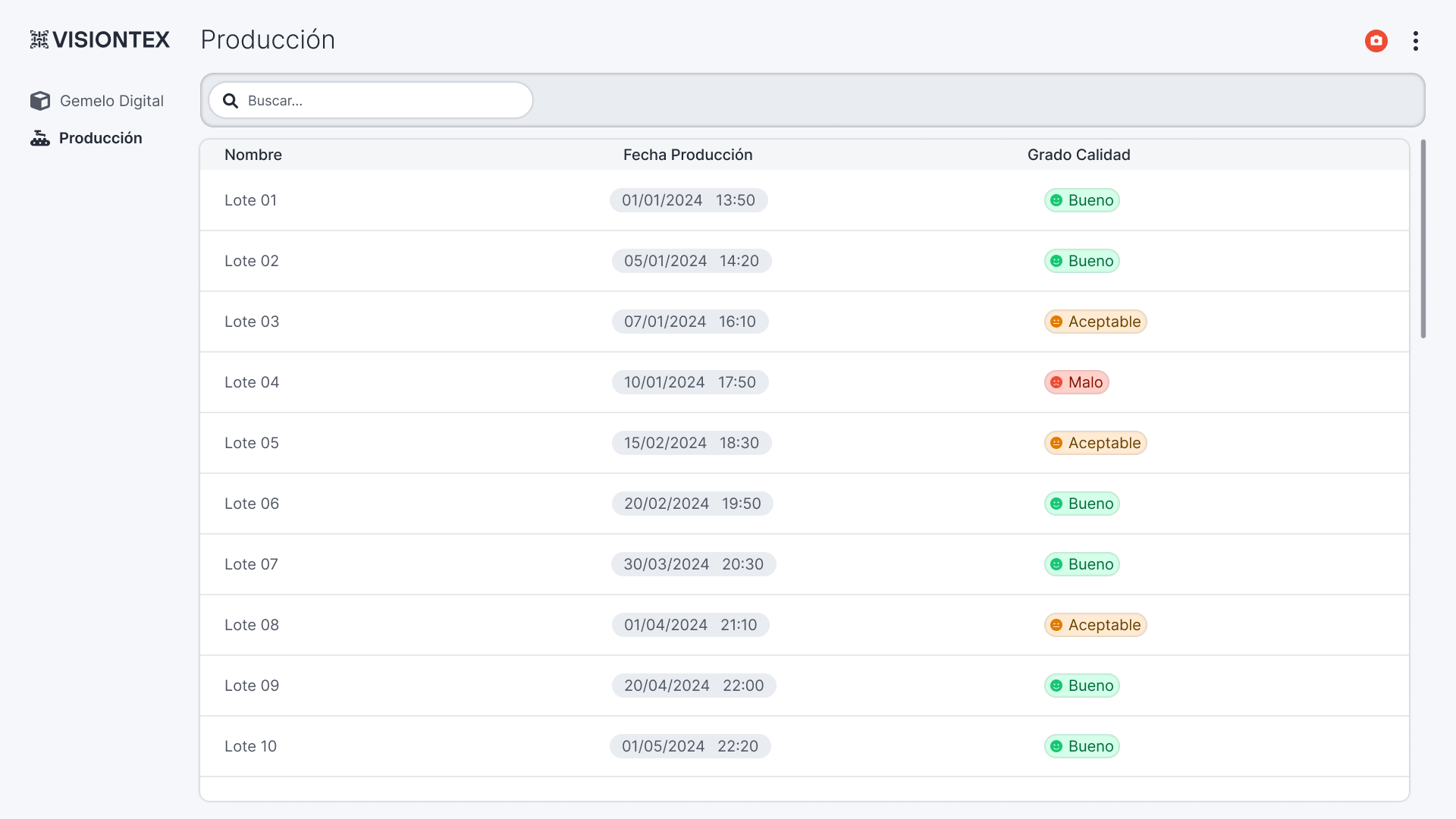
Task: Select the Lote 03 row name
Action: pos(252,322)
